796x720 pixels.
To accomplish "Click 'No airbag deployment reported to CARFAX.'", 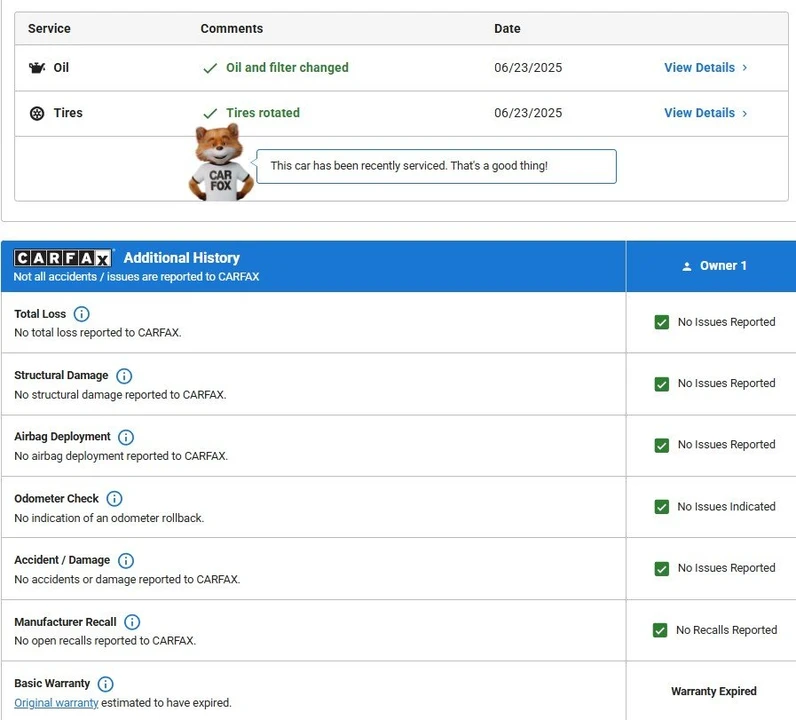I will point(121,456).
